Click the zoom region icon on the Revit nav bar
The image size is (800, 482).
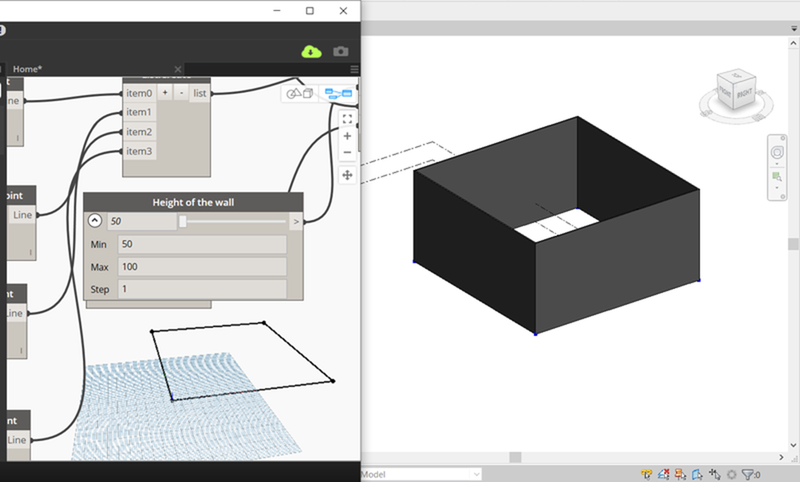click(777, 176)
